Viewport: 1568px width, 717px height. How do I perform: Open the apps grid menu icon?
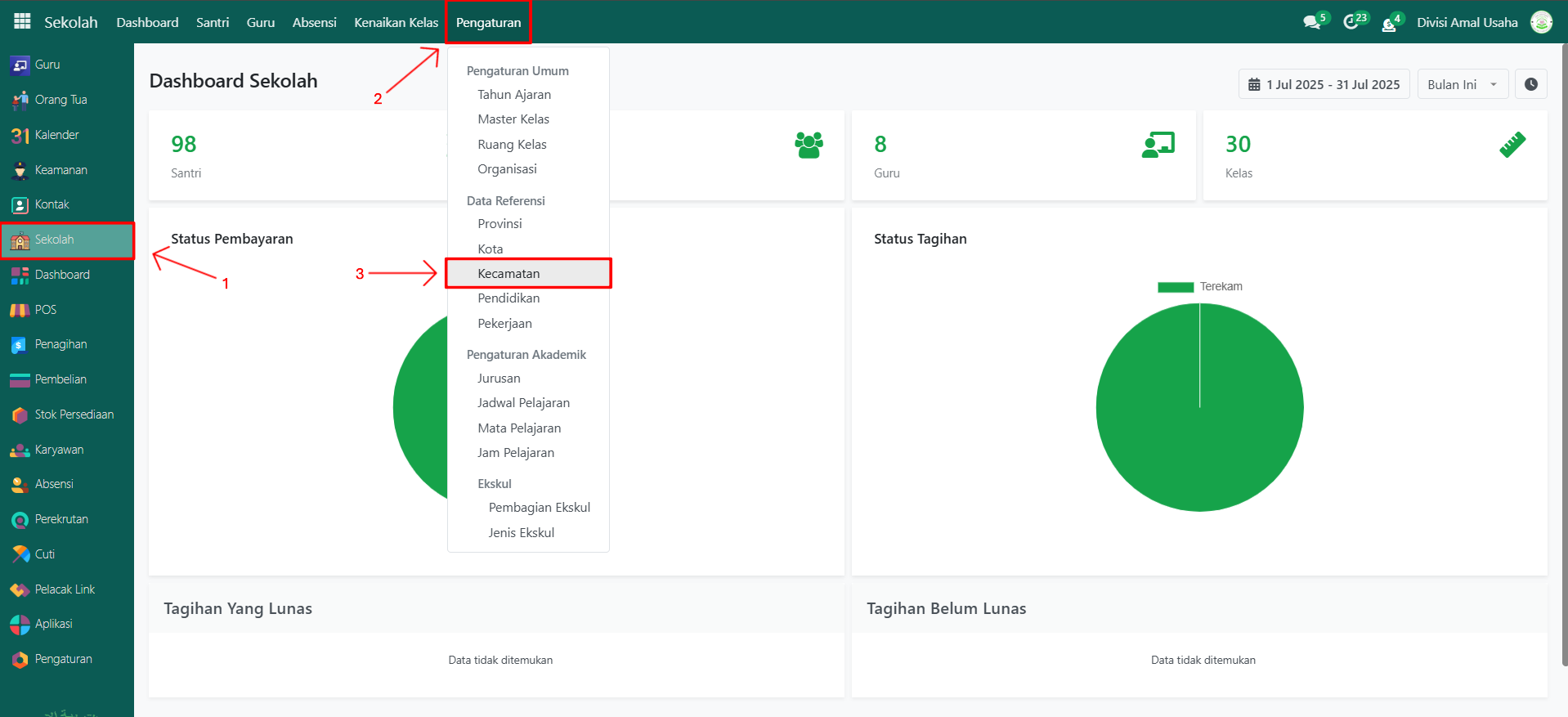(x=22, y=22)
